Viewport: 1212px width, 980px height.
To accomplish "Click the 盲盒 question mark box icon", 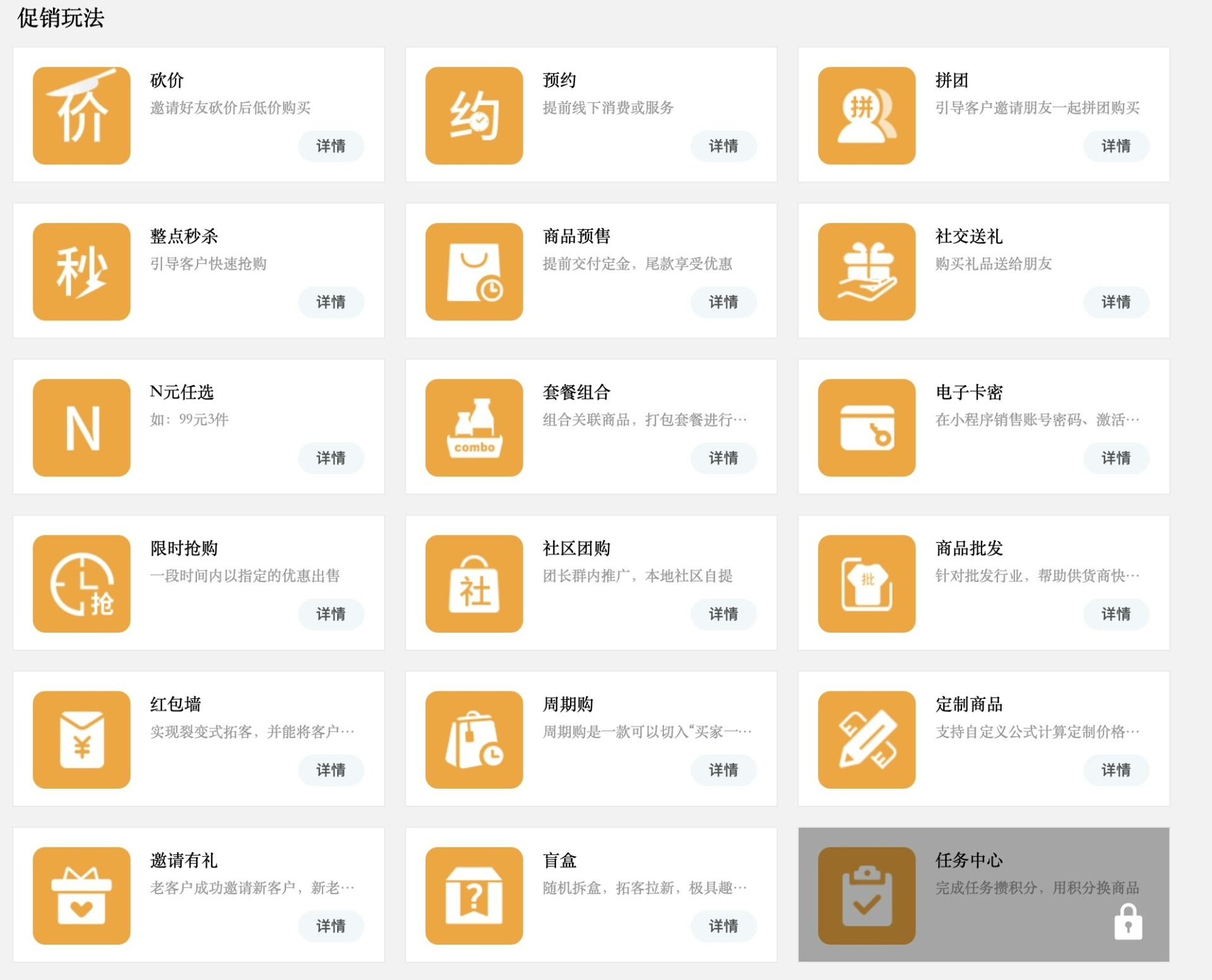I will click(474, 895).
